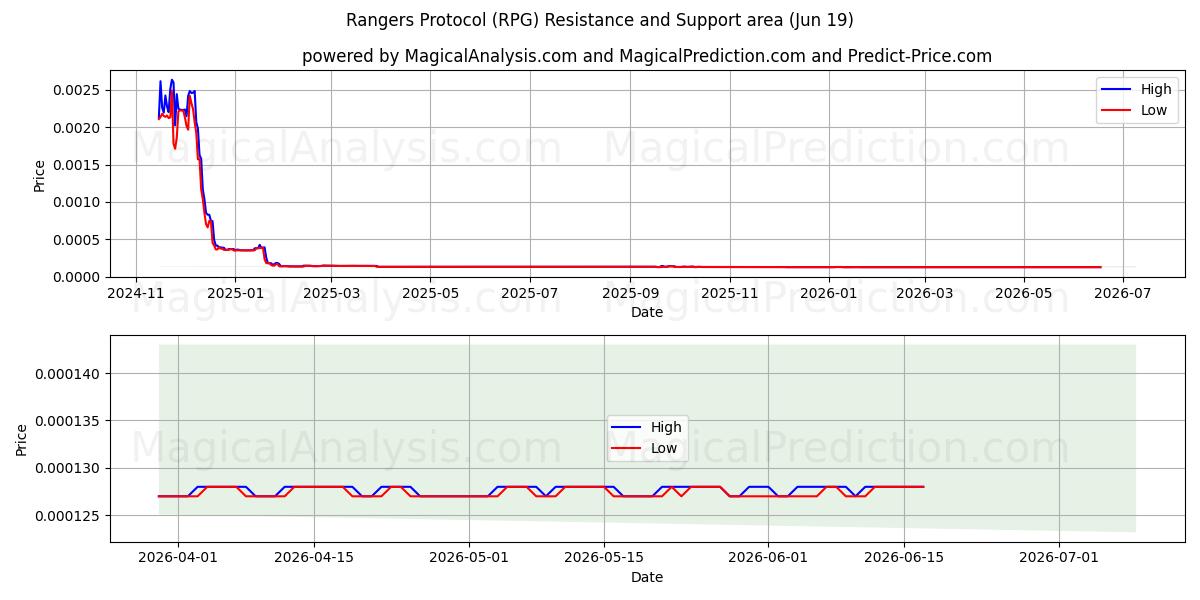Click the 2026-06-15 date tick label
The image size is (1200, 600).
point(904,558)
